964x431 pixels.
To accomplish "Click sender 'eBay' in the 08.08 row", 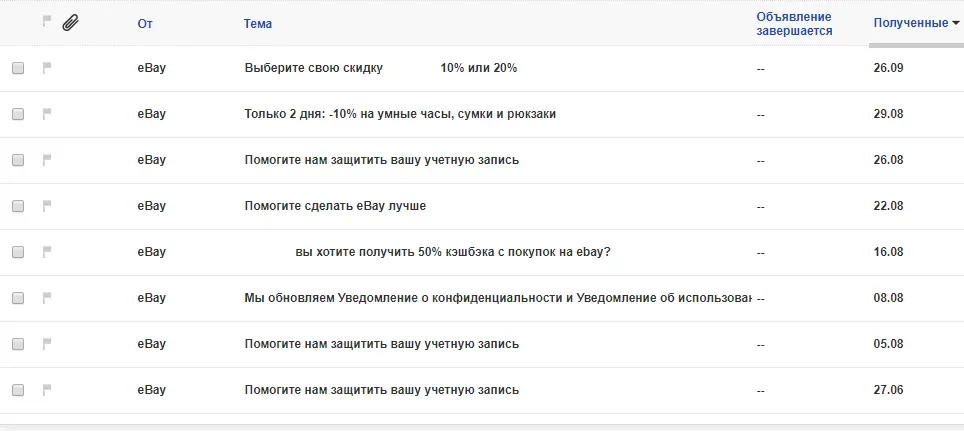I will (151, 298).
